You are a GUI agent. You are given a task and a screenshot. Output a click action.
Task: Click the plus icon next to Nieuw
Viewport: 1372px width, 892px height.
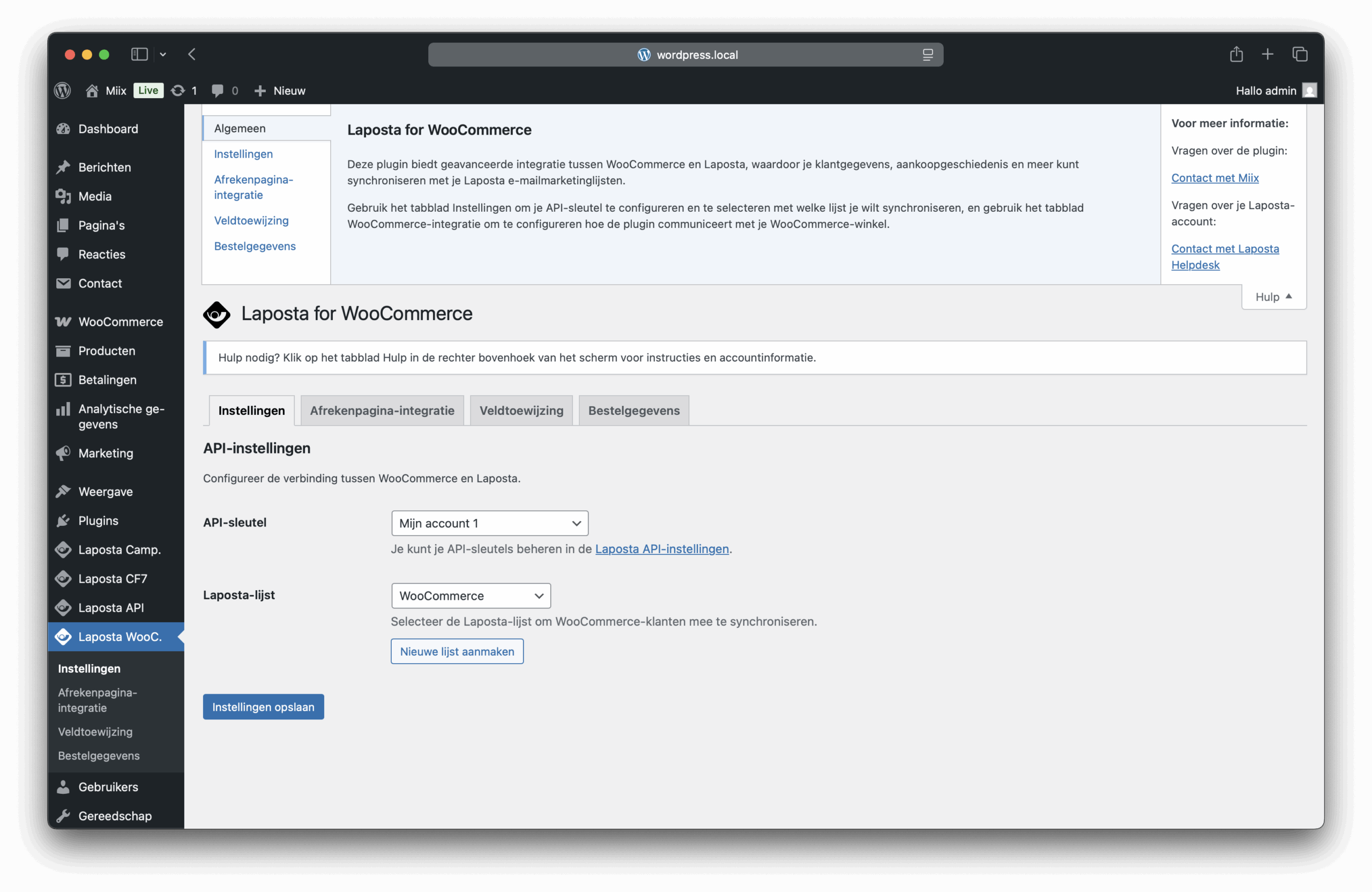[260, 91]
